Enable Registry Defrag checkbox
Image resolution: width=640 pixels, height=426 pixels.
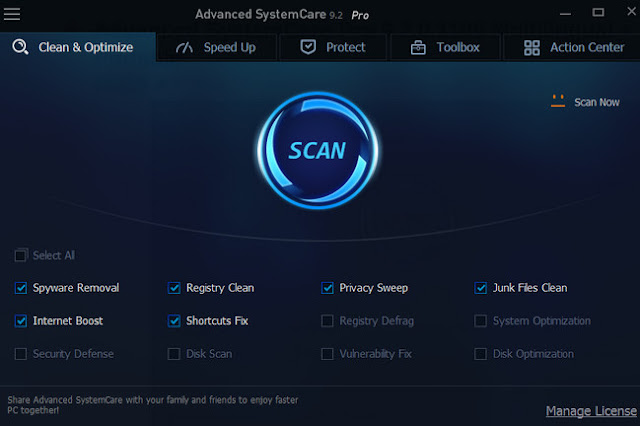[x=327, y=321]
